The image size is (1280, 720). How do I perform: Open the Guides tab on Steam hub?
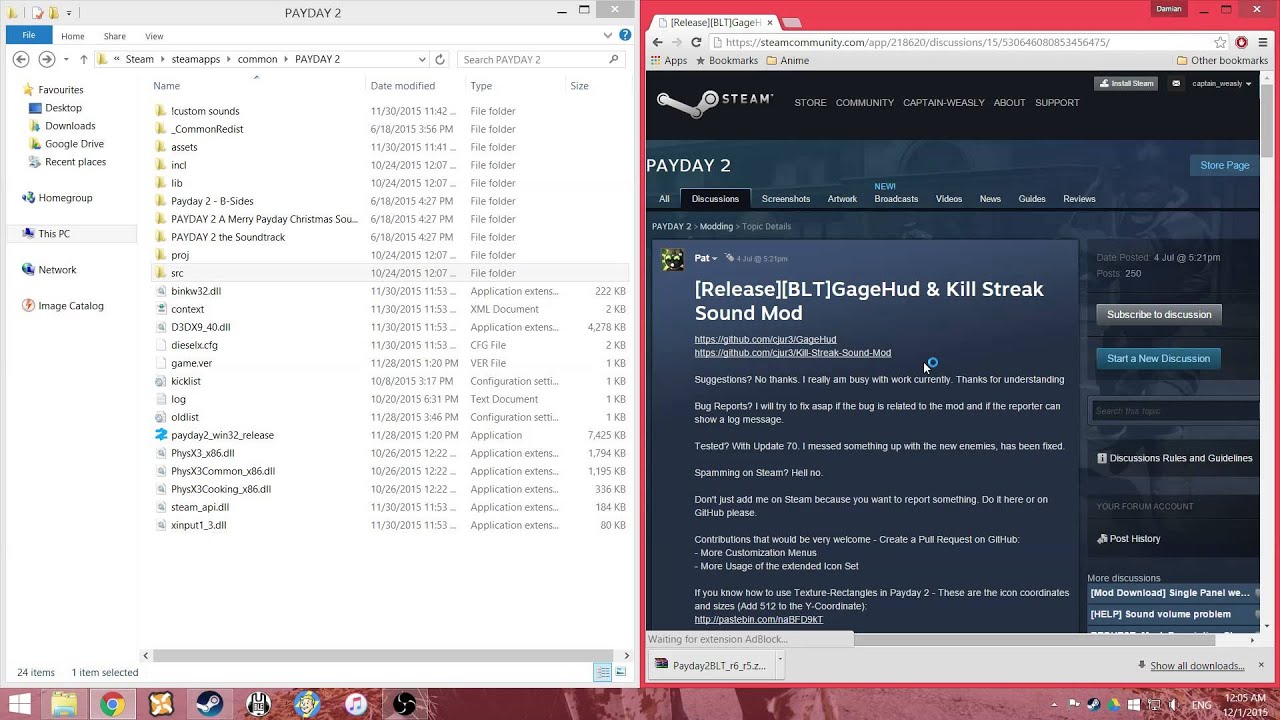pos(1032,199)
